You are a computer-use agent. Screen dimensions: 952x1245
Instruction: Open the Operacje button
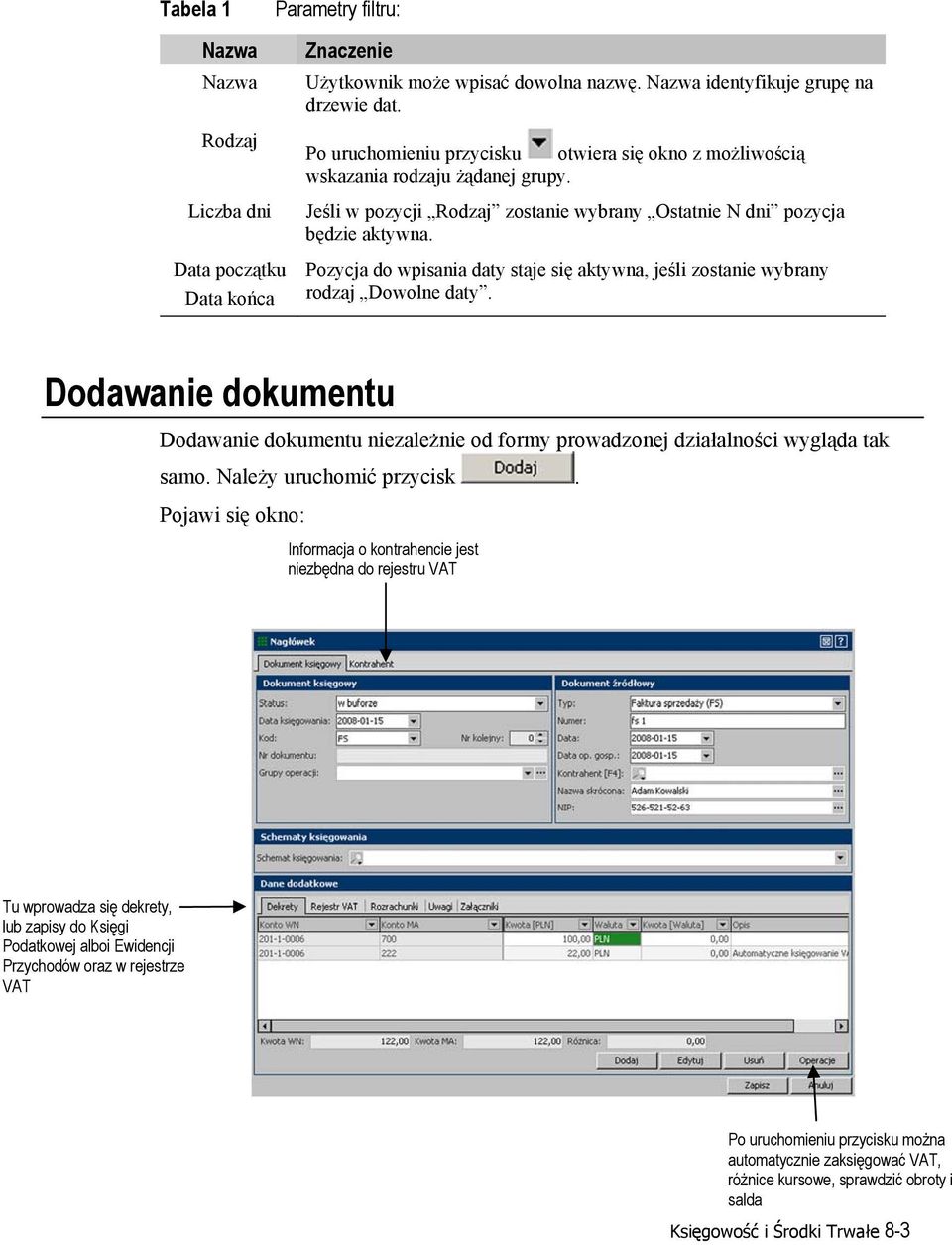818,1060
